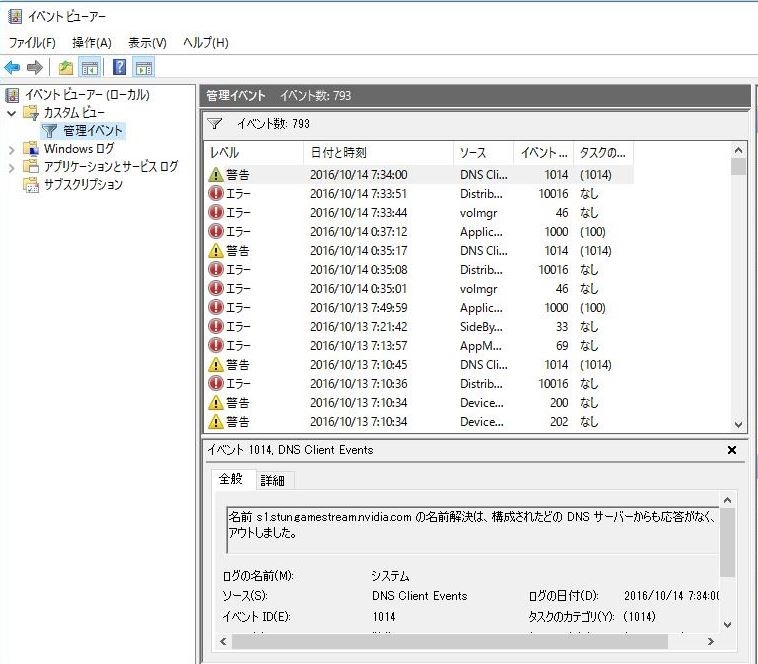The image size is (758, 664).
Task: Collapse the カスタム ビュー tree node
Action: point(12,113)
